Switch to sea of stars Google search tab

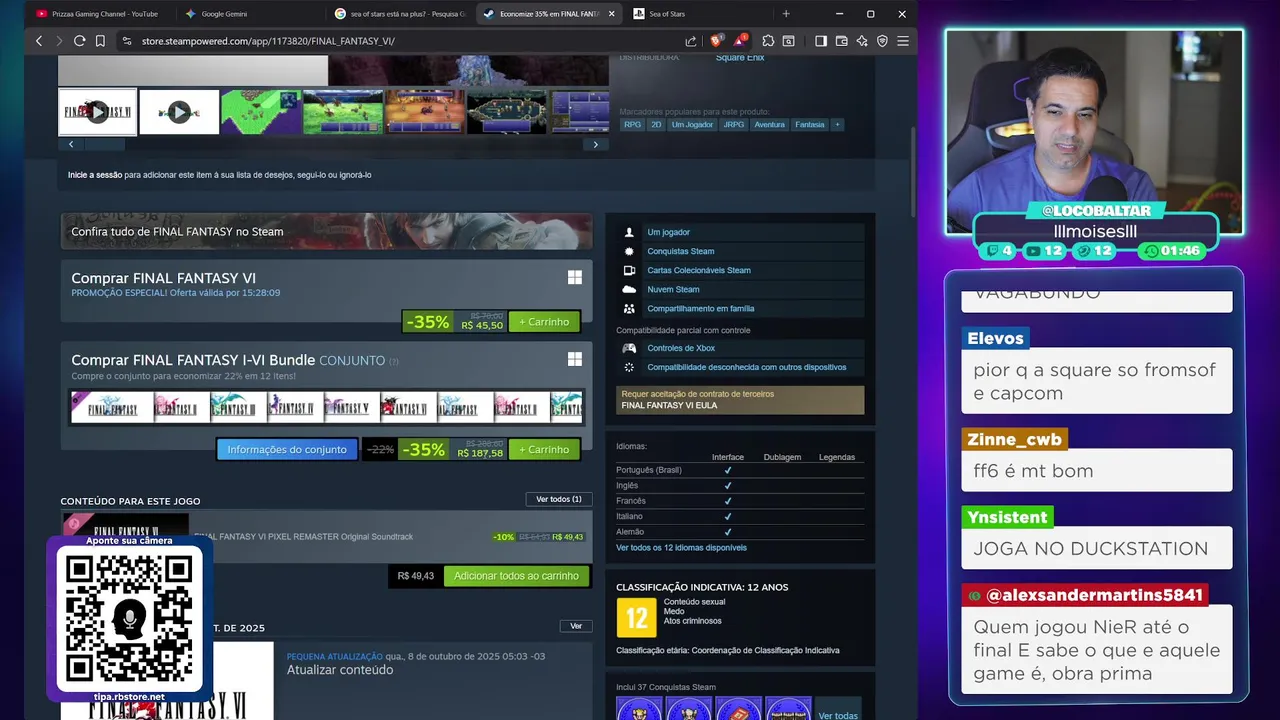pos(400,14)
